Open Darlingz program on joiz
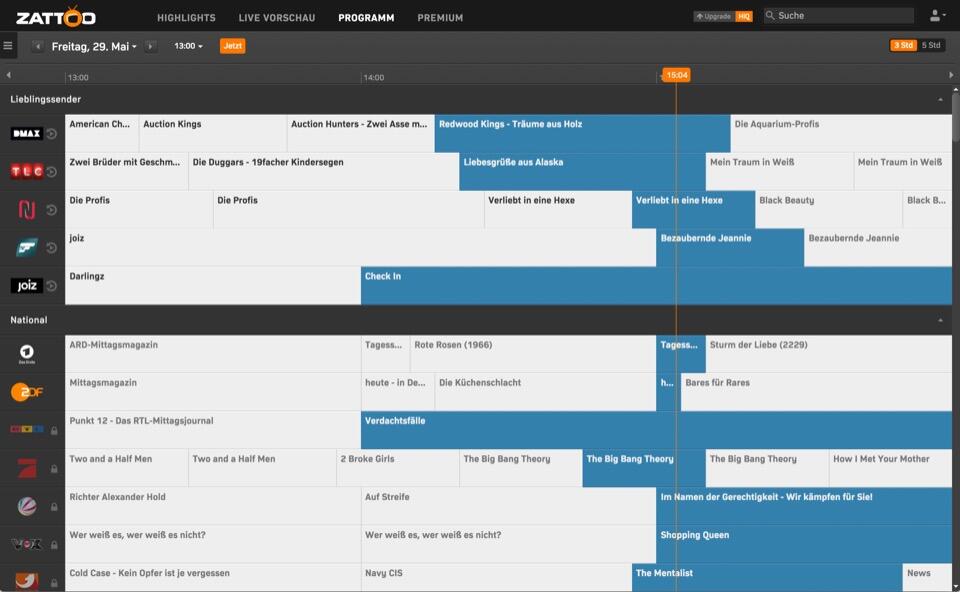 213,285
